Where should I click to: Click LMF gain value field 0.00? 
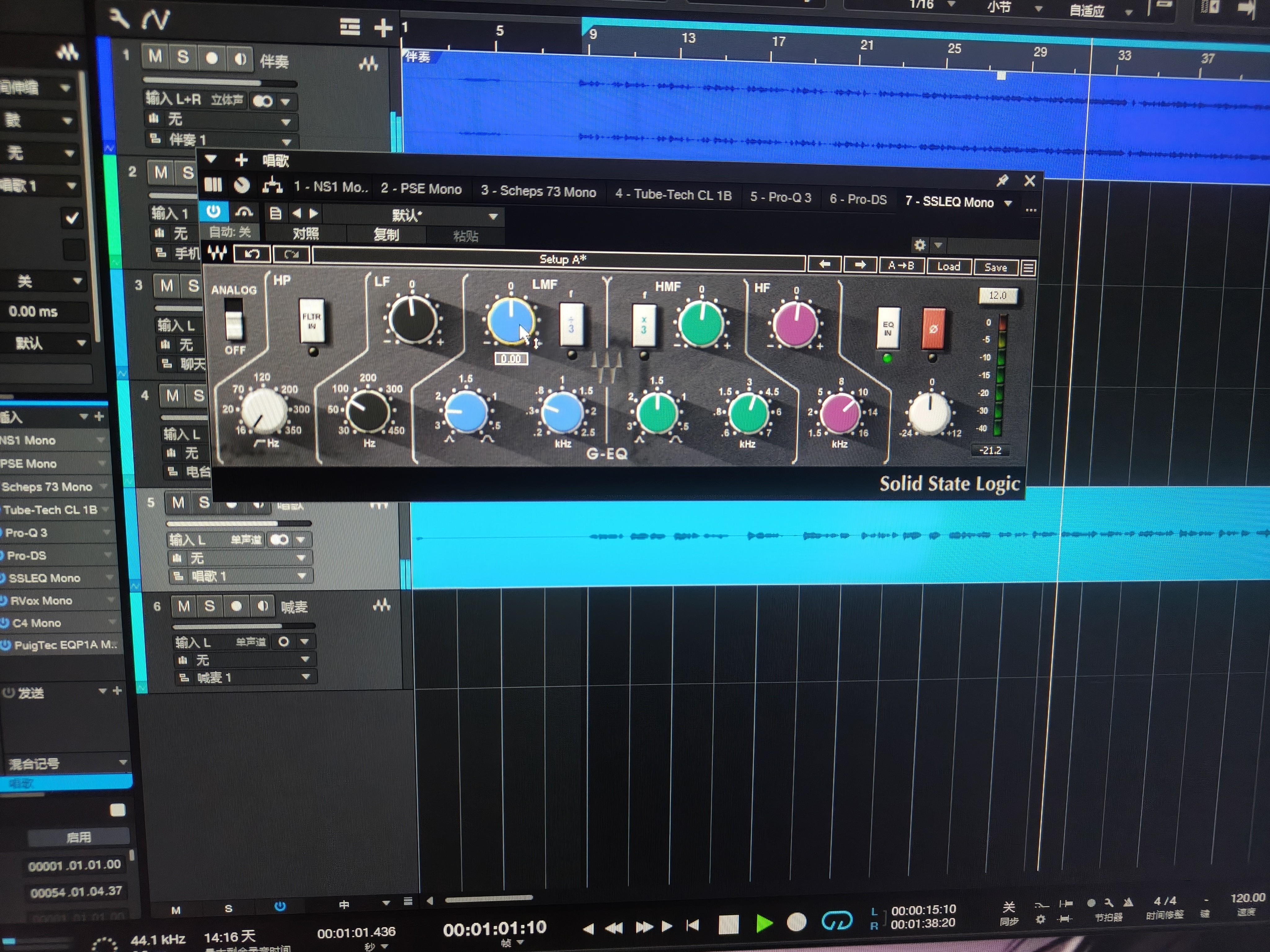[x=511, y=359]
